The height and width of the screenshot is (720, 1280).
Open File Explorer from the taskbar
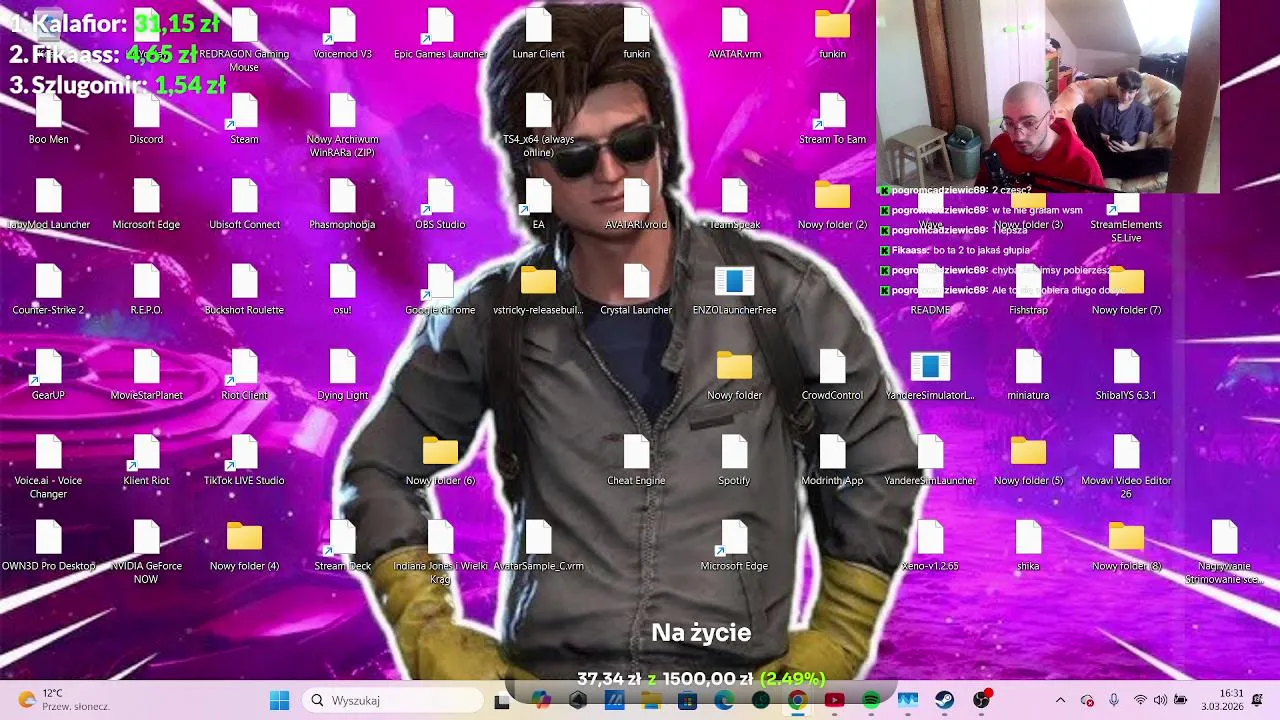click(x=651, y=700)
